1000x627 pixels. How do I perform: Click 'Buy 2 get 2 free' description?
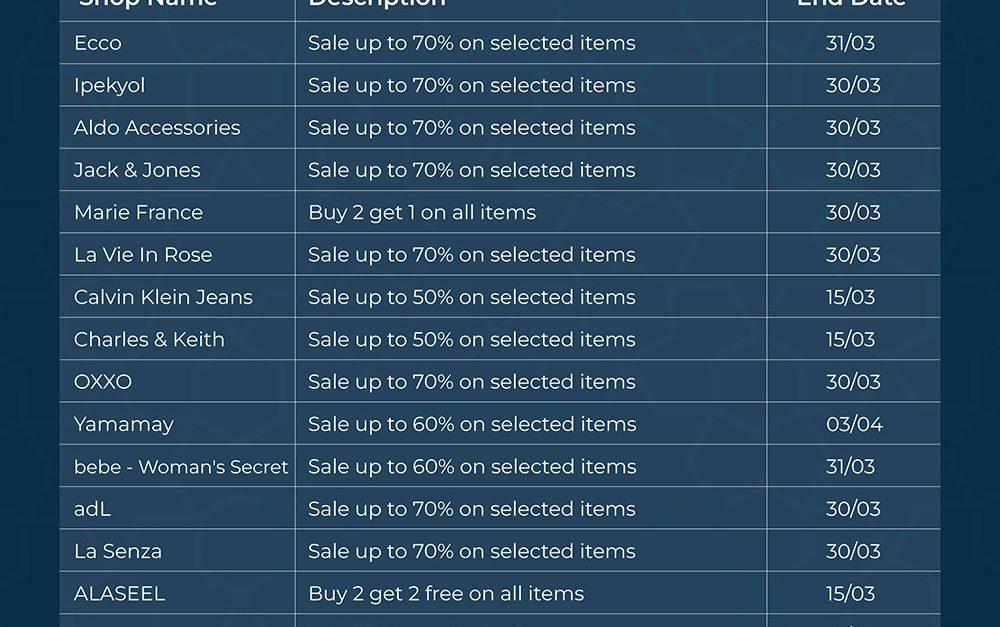(446, 594)
